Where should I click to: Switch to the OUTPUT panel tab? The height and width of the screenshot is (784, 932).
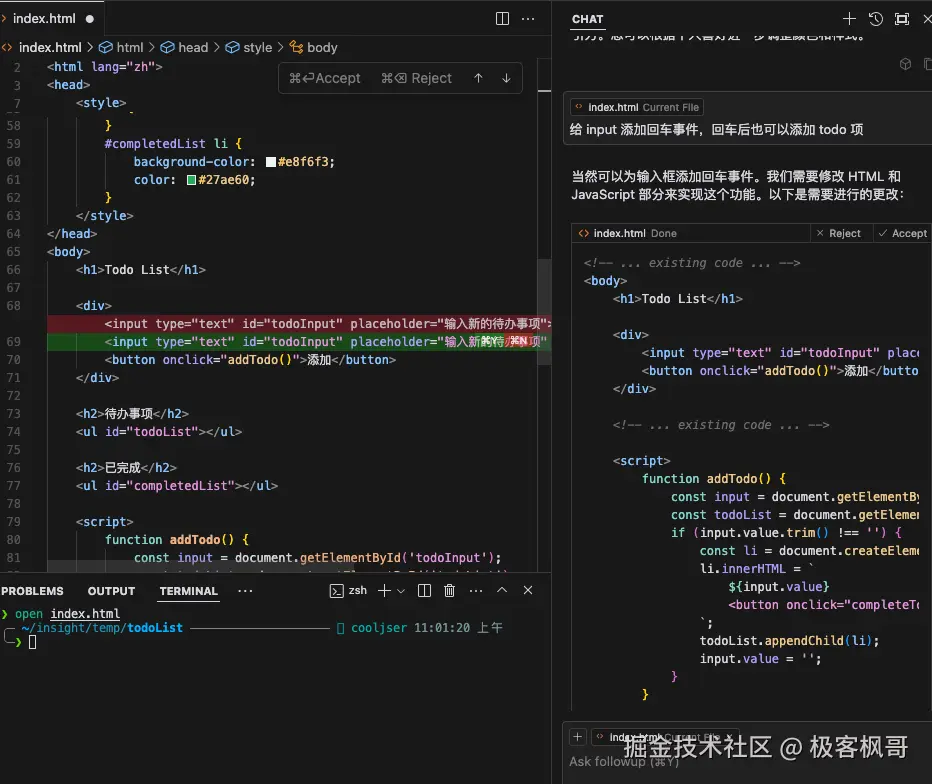[x=111, y=591]
